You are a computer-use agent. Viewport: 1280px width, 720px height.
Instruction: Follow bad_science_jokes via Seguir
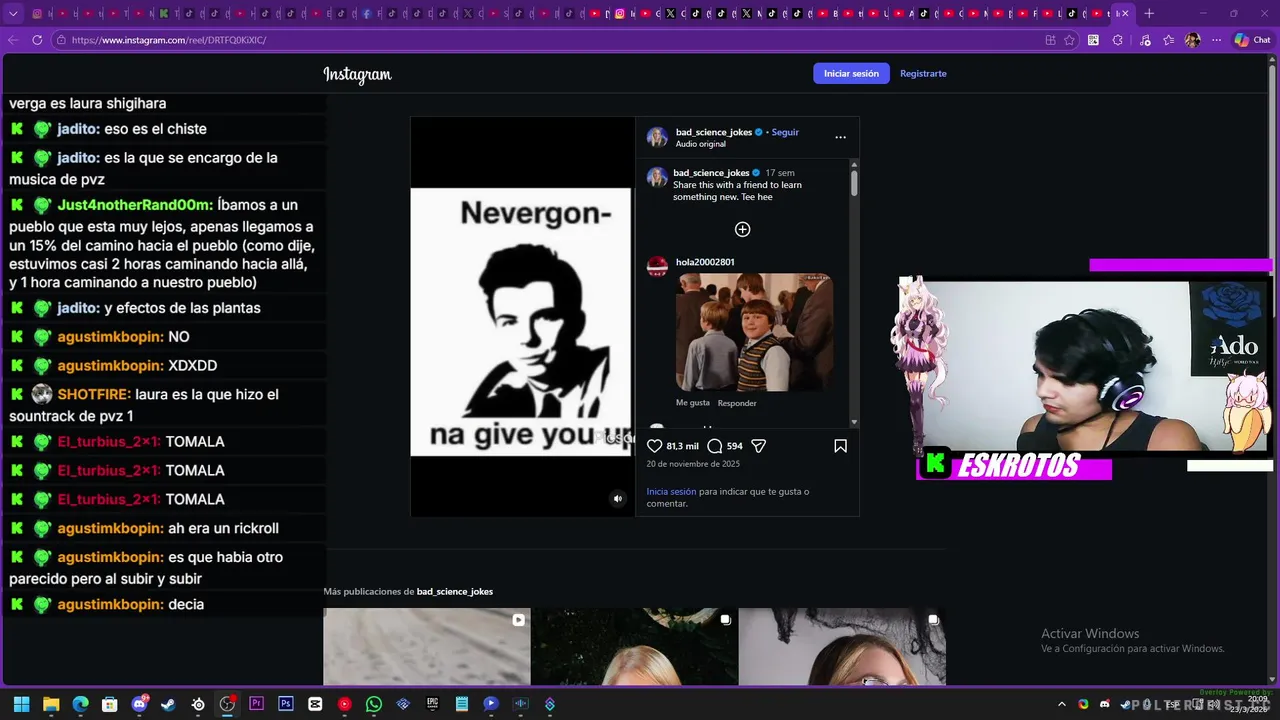pyautogui.click(x=785, y=132)
